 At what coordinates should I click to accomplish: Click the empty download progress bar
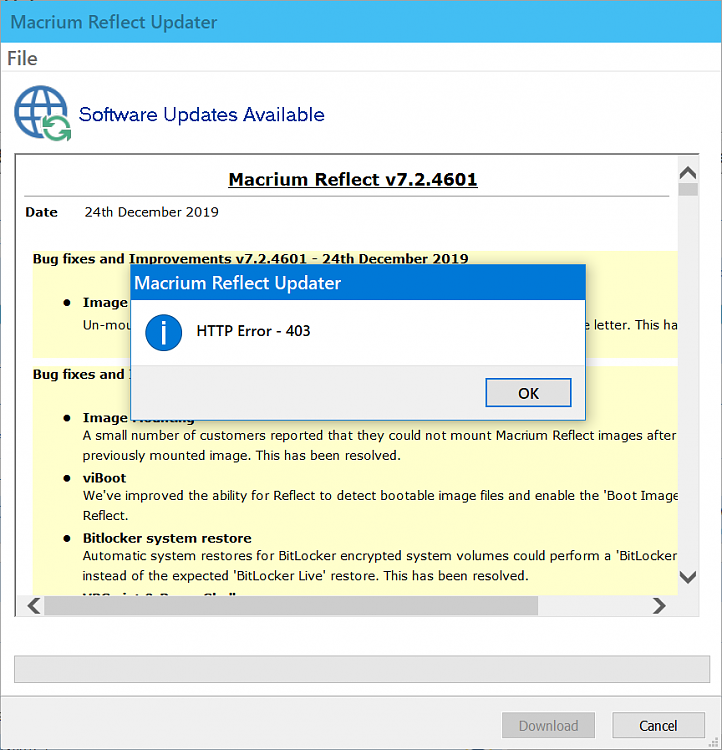[362, 669]
